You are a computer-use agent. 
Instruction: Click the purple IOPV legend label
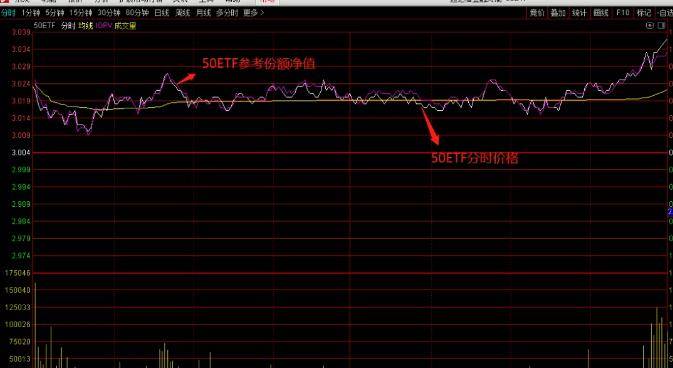(103, 26)
